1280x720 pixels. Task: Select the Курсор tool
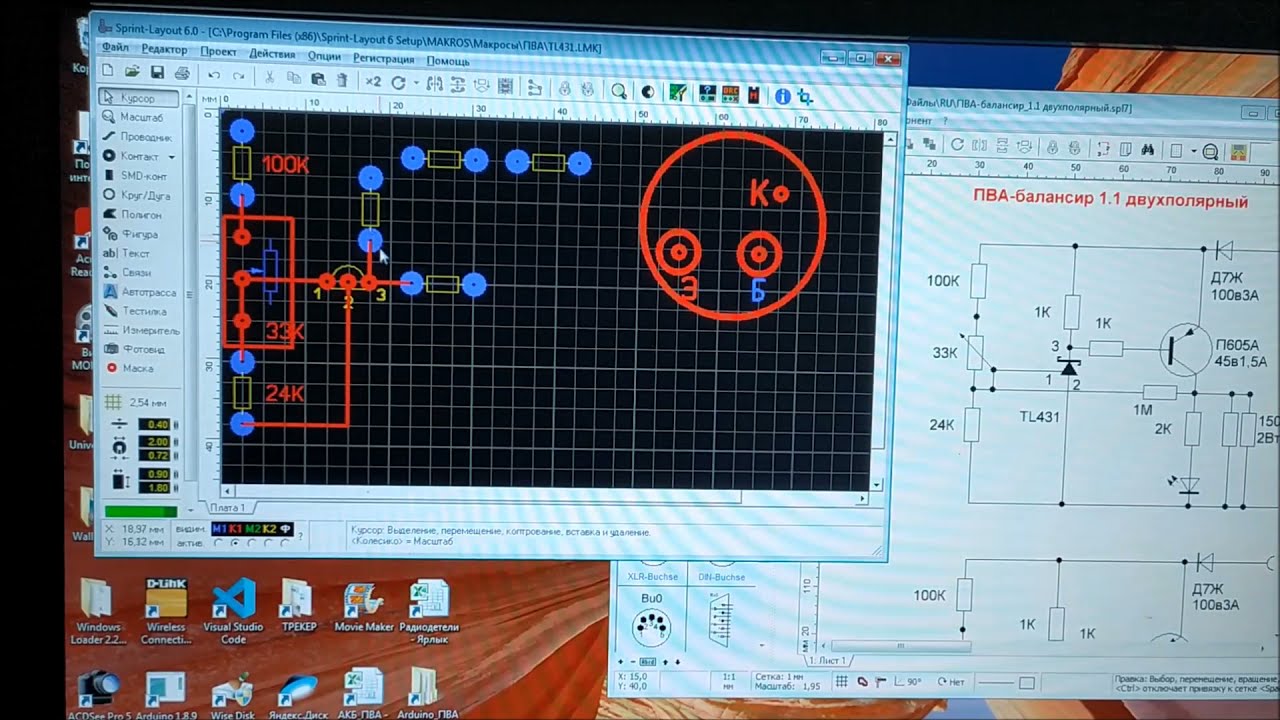coord(140,99)
